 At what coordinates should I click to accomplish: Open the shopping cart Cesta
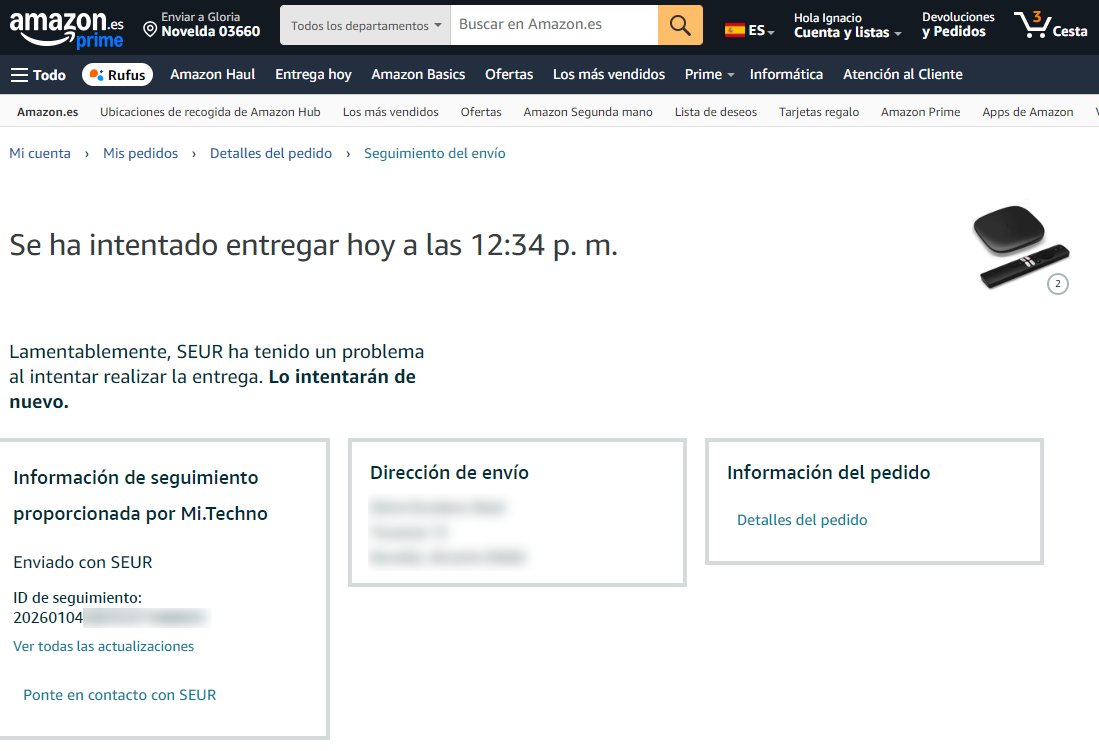point(1051,25)
